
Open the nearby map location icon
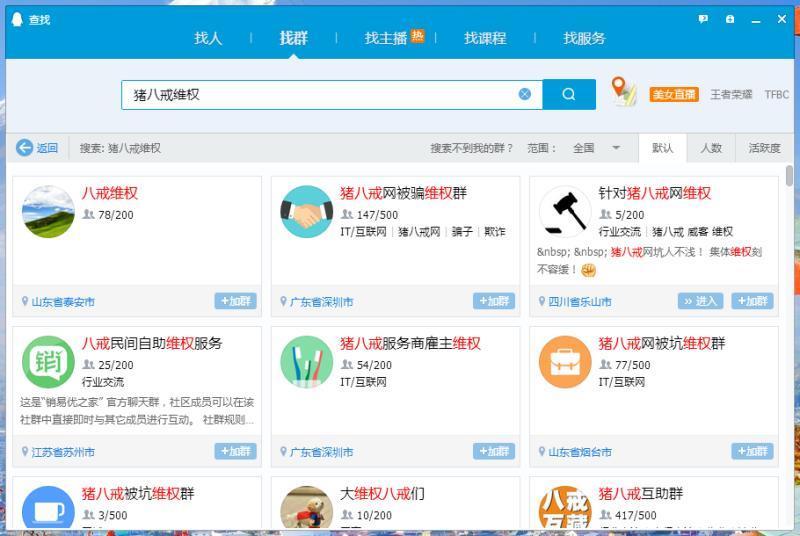tap(623, 91)
